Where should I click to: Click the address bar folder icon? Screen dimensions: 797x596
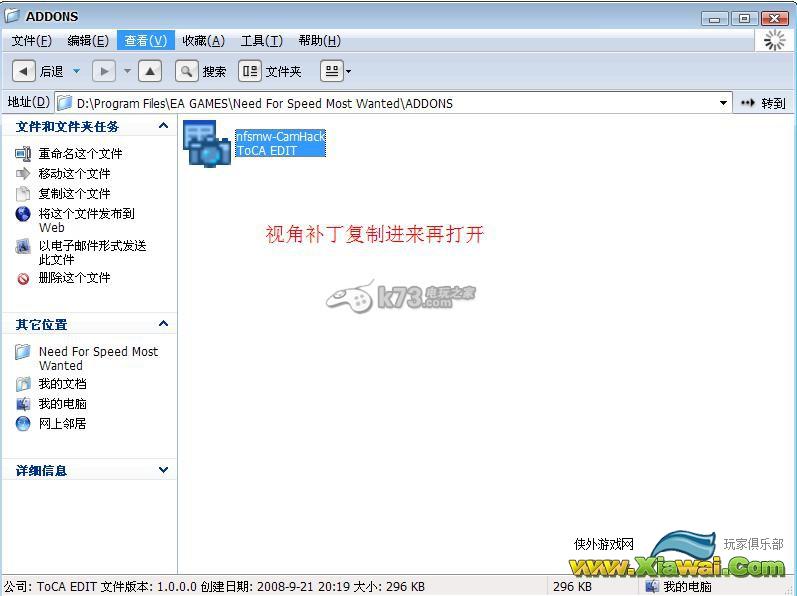[65, 103]
